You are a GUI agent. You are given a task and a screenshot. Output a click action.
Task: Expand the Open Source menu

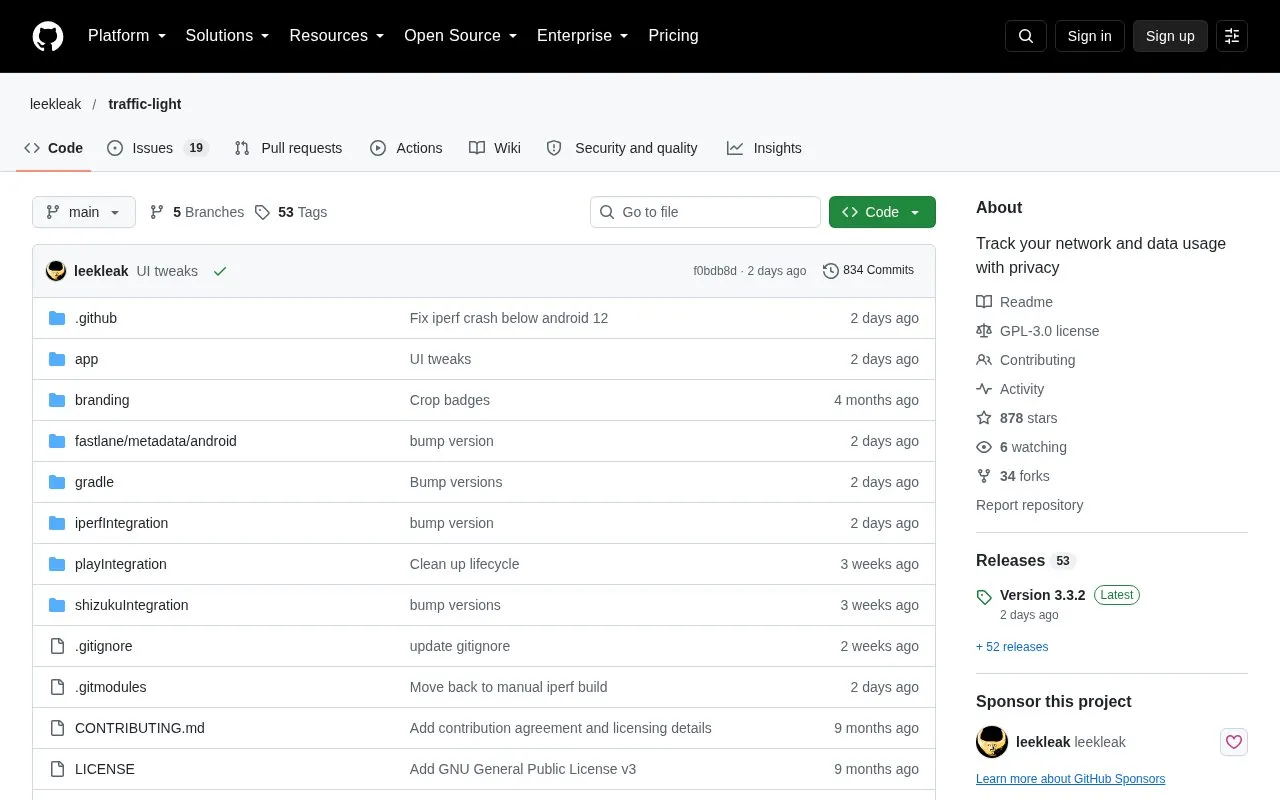461,36
